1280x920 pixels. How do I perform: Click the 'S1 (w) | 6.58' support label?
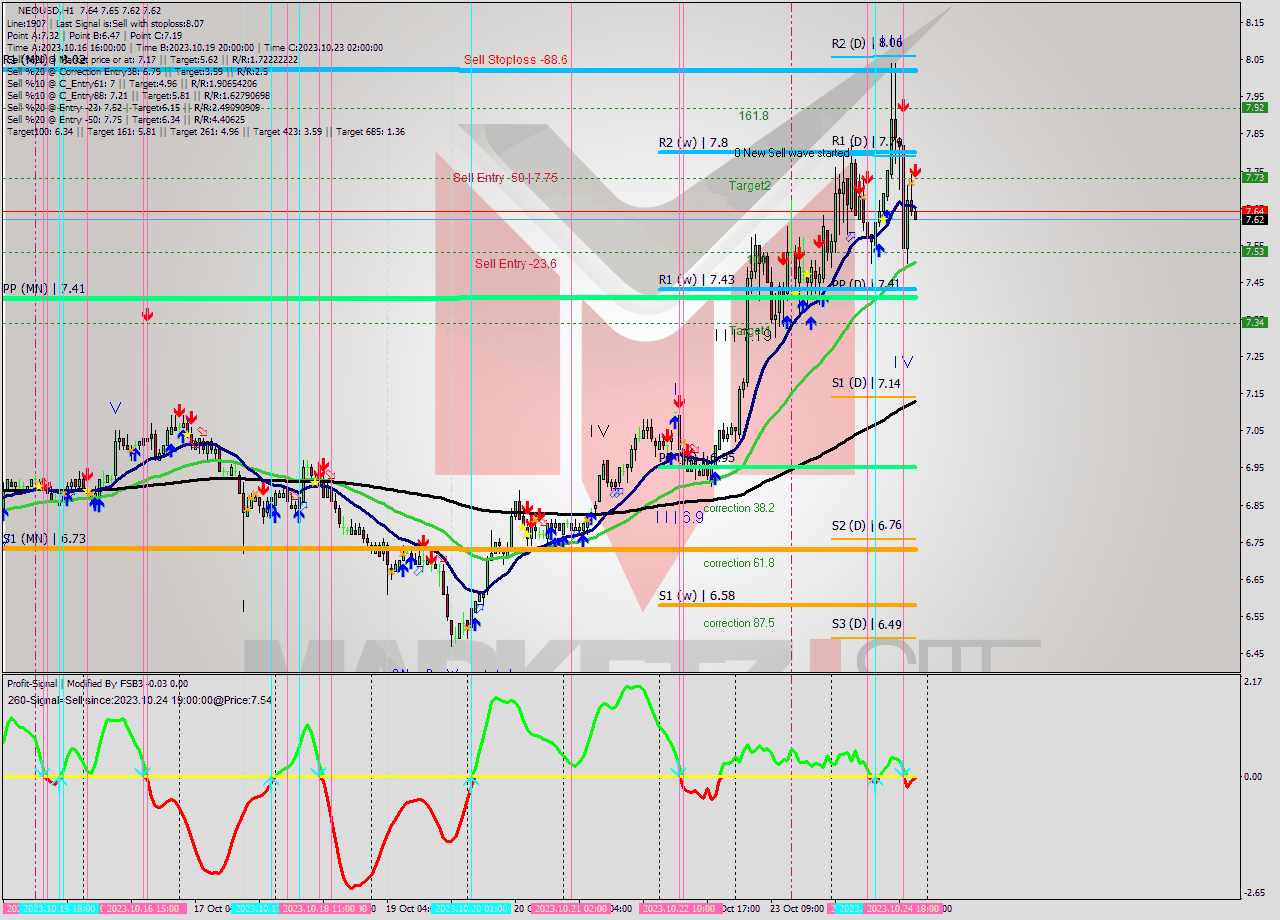(x=696, y=596)
